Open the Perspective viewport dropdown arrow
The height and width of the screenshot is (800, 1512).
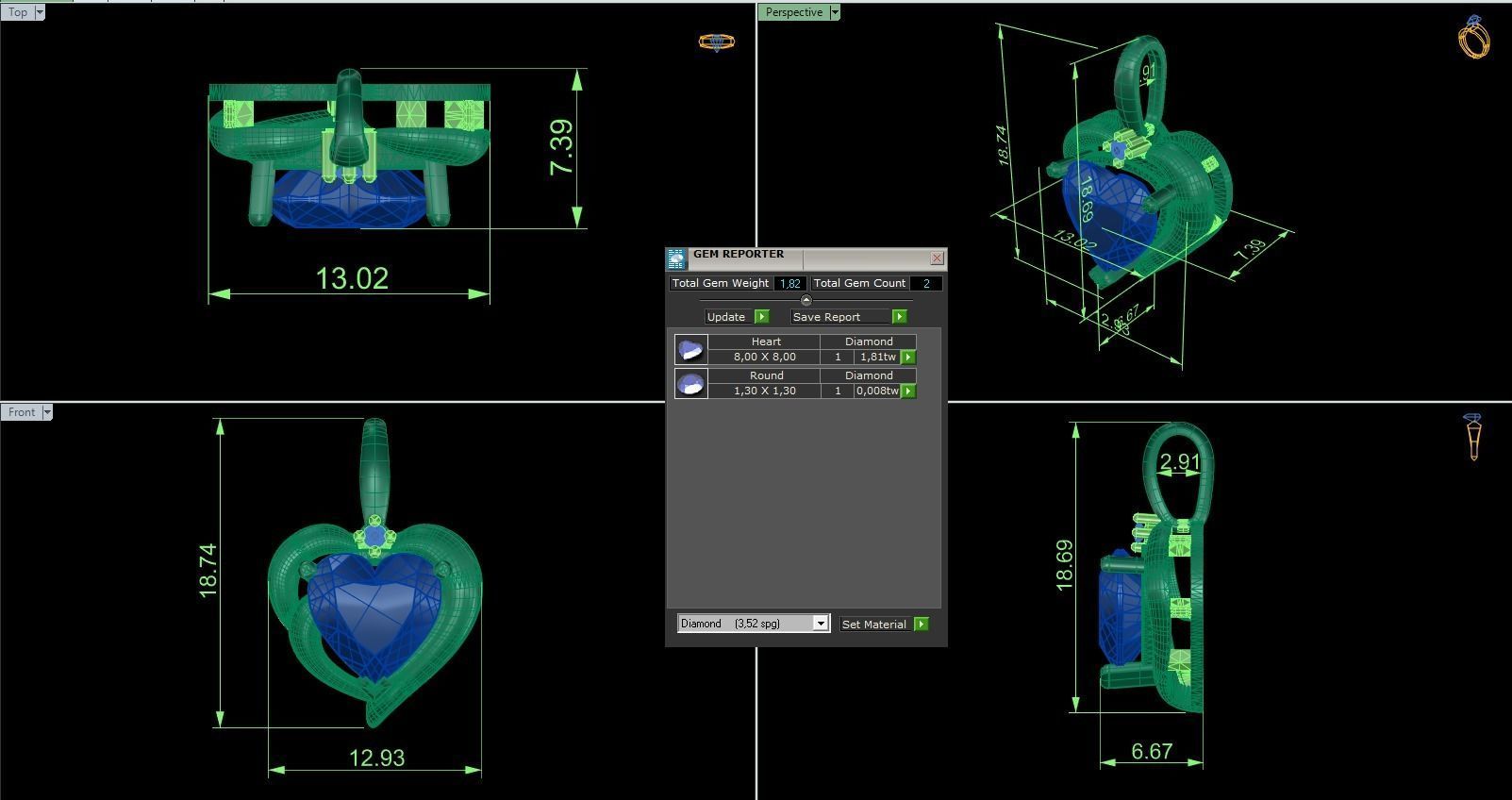(x=835, y=12)
